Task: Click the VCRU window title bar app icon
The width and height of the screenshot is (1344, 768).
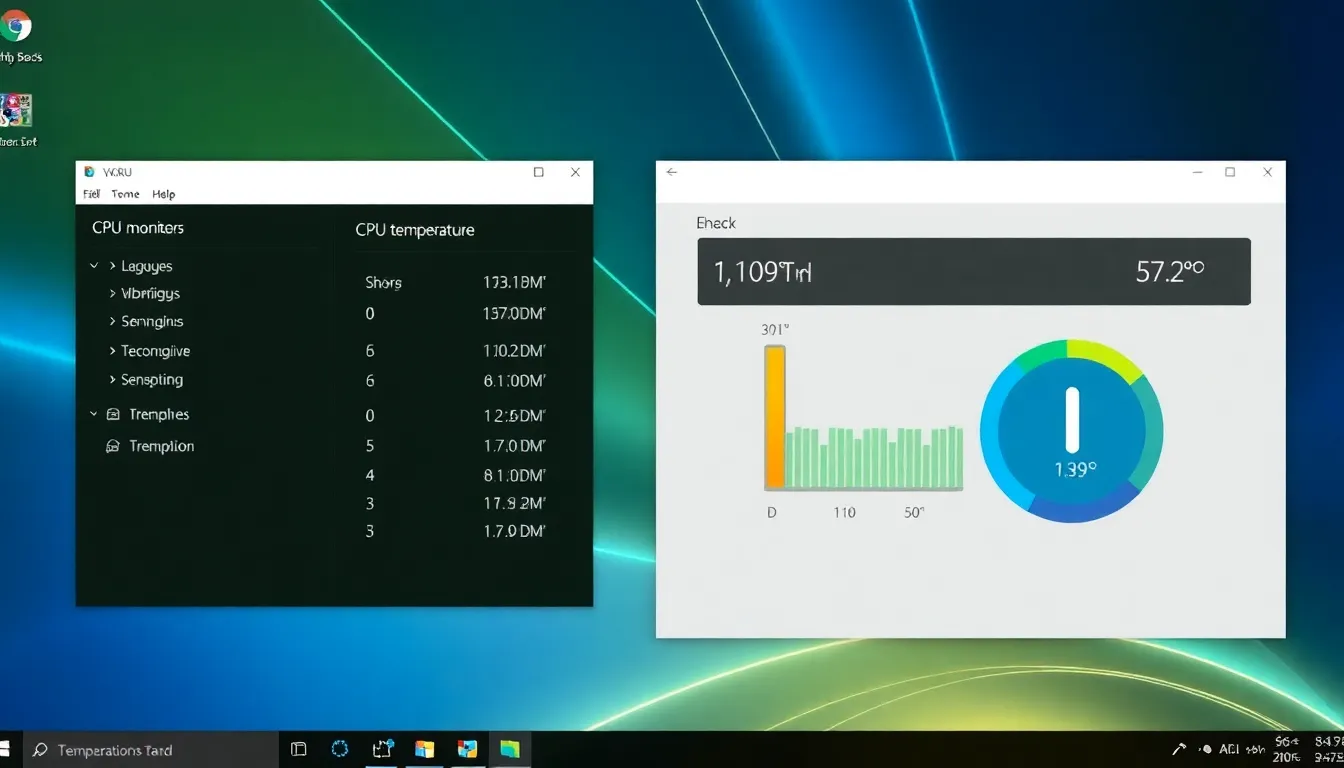Action: pyautogui.click(x=90, y=172)
